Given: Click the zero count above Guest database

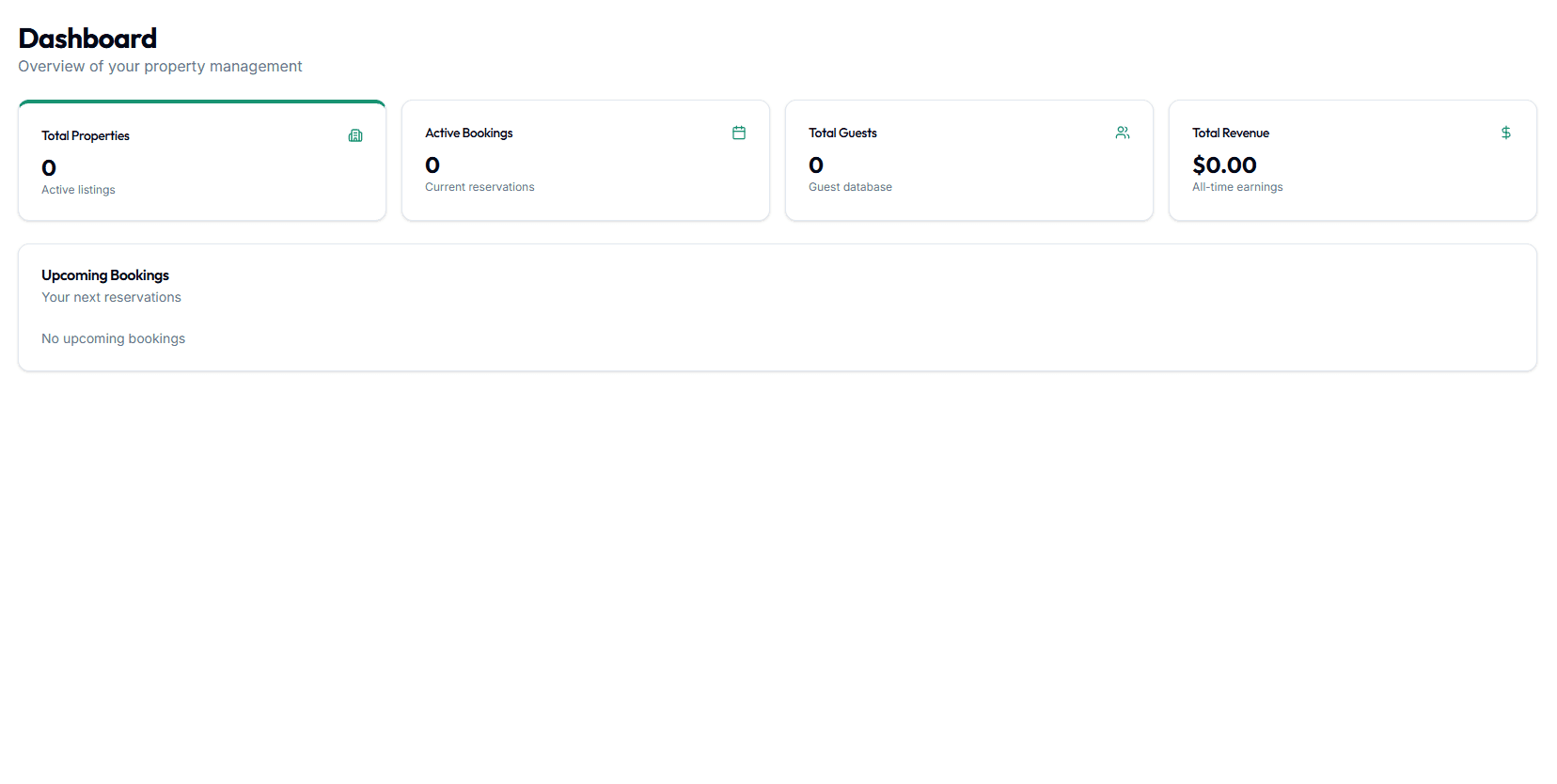Looking at the screenshot, I should [816, 165].
